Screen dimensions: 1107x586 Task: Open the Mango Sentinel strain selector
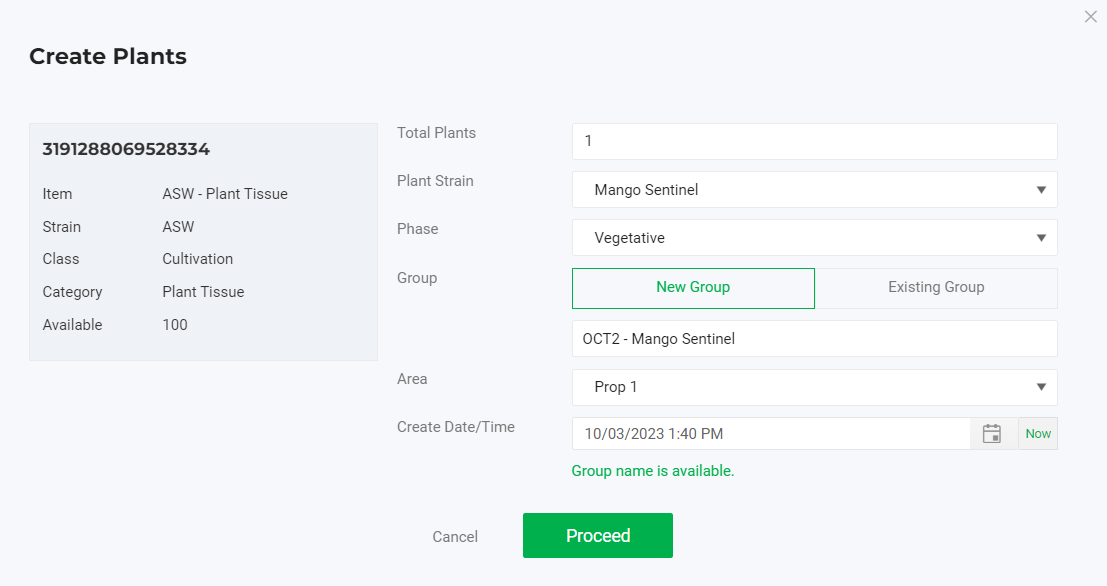(x=815, y=190)
